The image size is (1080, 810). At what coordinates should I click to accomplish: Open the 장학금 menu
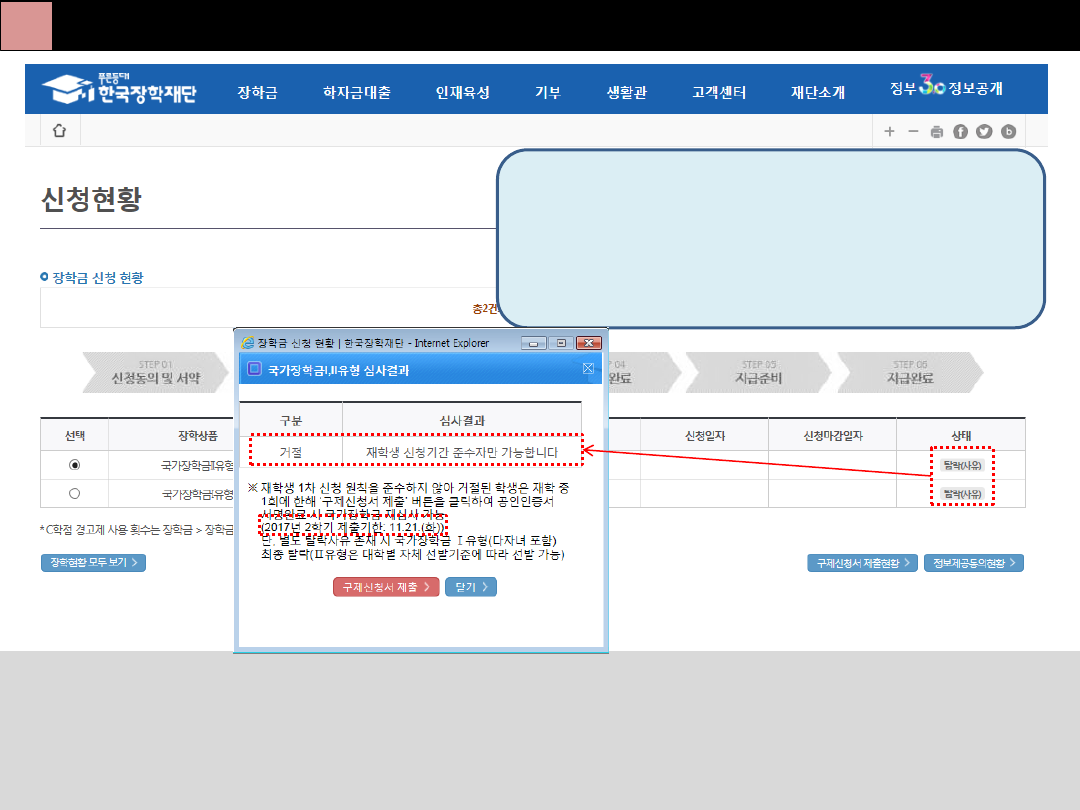pyautogui.click(x=257, y=92)
